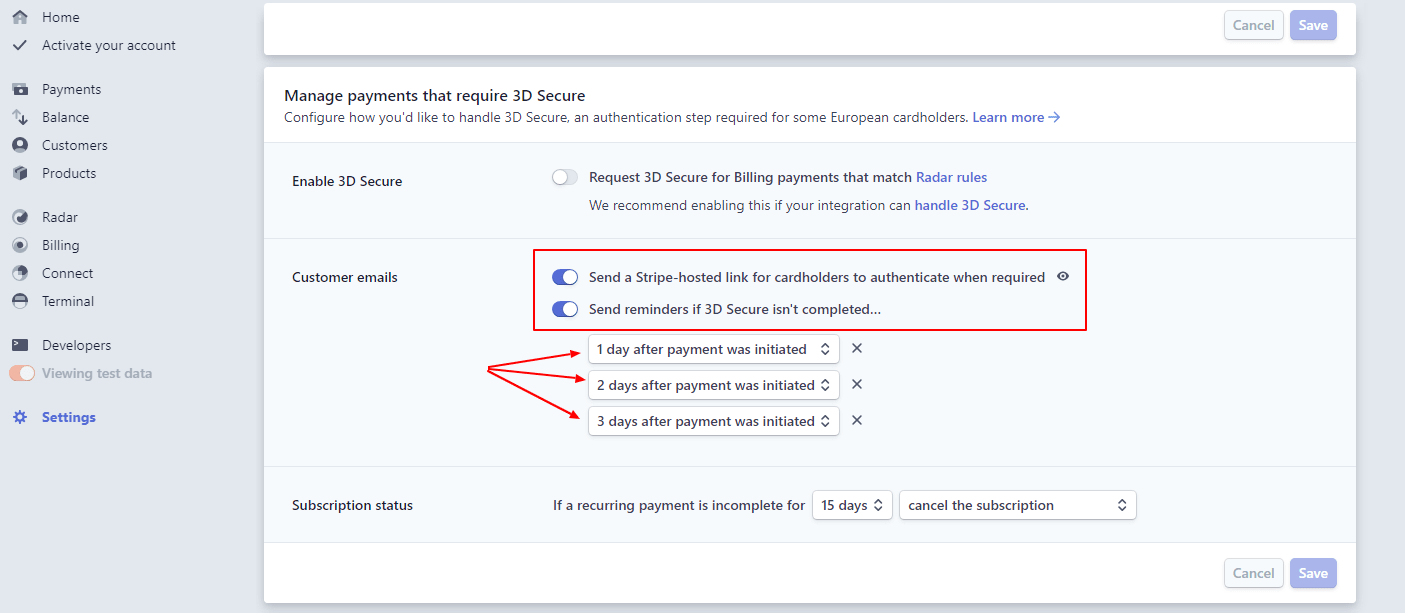Open Radar label in sidebar
1405x613 pixels.
click(x=60, y=217)
